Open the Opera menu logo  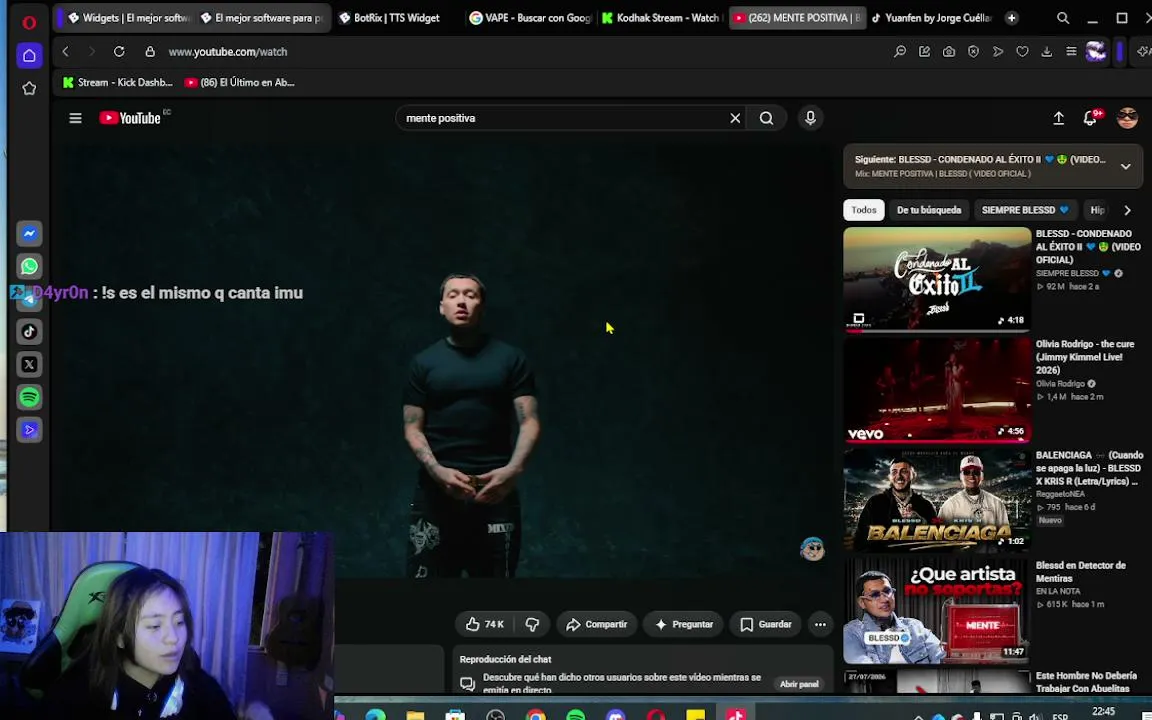(x=29, y=22)
